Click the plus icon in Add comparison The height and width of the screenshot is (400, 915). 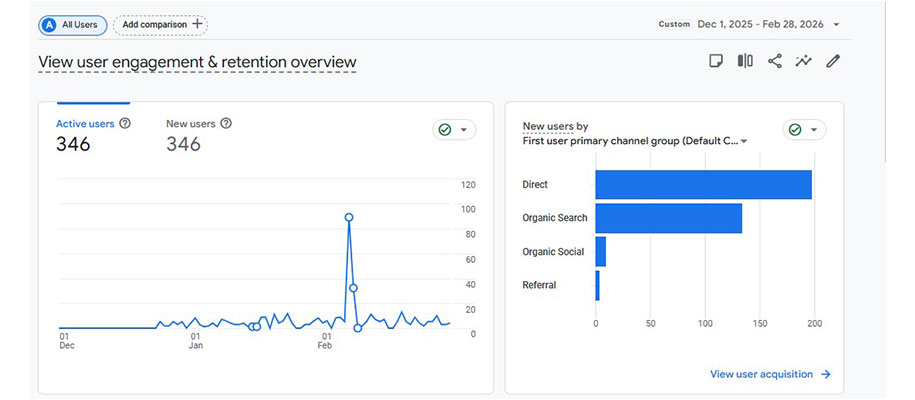(197, 24)
